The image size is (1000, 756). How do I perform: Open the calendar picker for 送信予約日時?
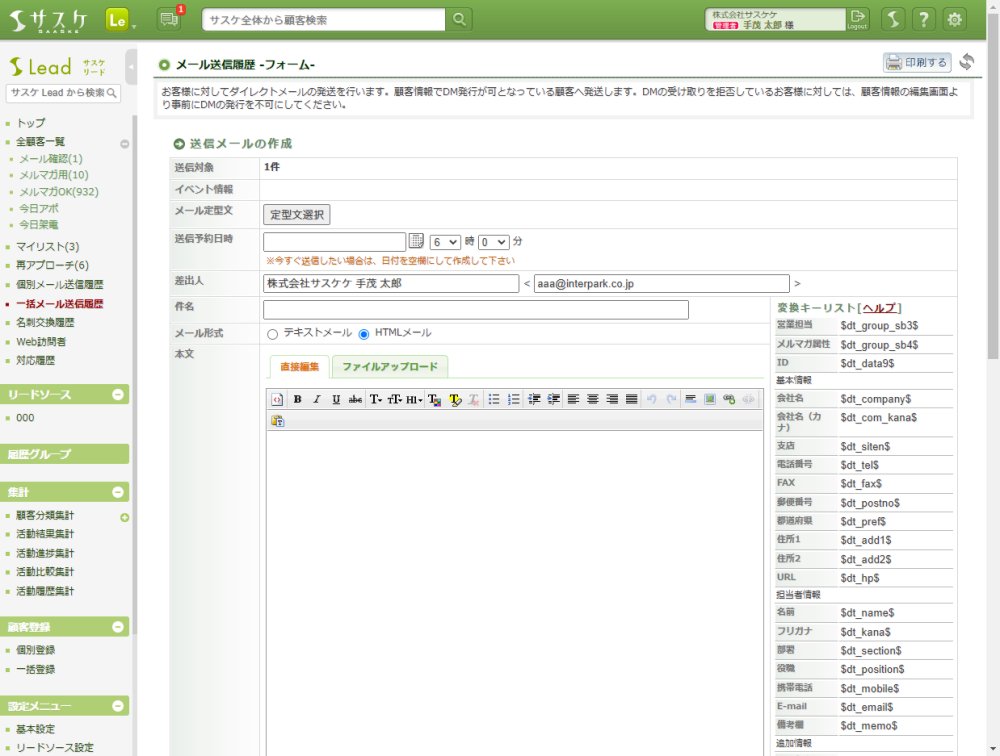click(417, 241)
